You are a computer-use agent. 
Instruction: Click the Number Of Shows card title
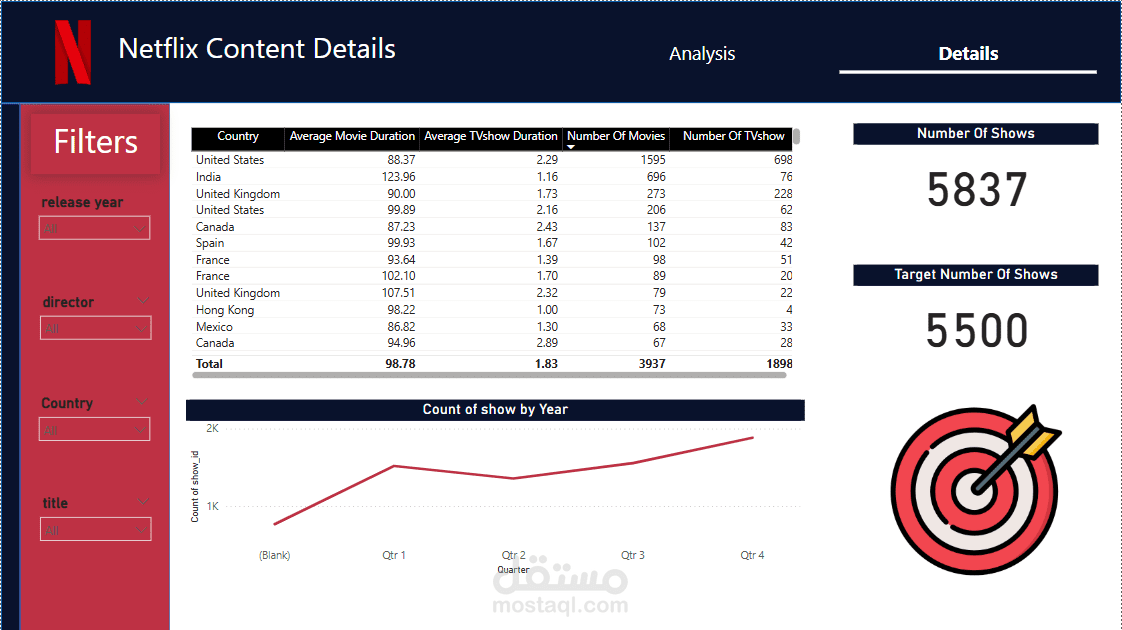point(975,134)
